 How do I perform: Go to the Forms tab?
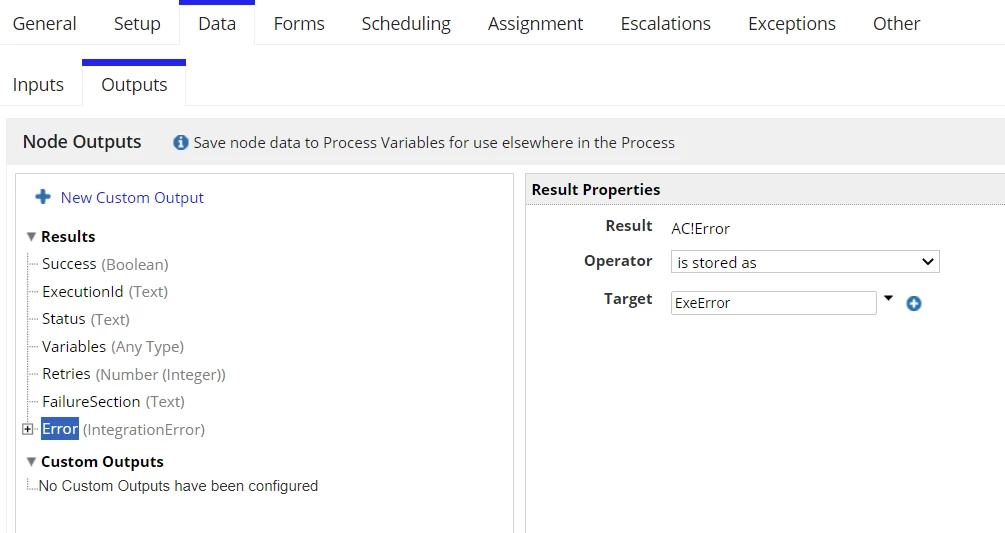tap(299, 24)
